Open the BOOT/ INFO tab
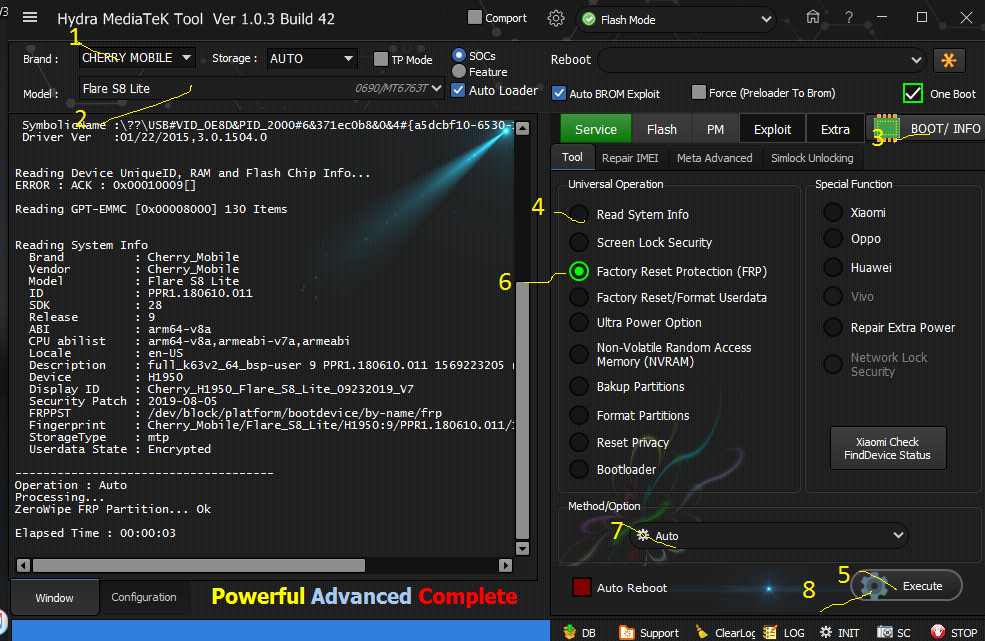 pos(927,129)
